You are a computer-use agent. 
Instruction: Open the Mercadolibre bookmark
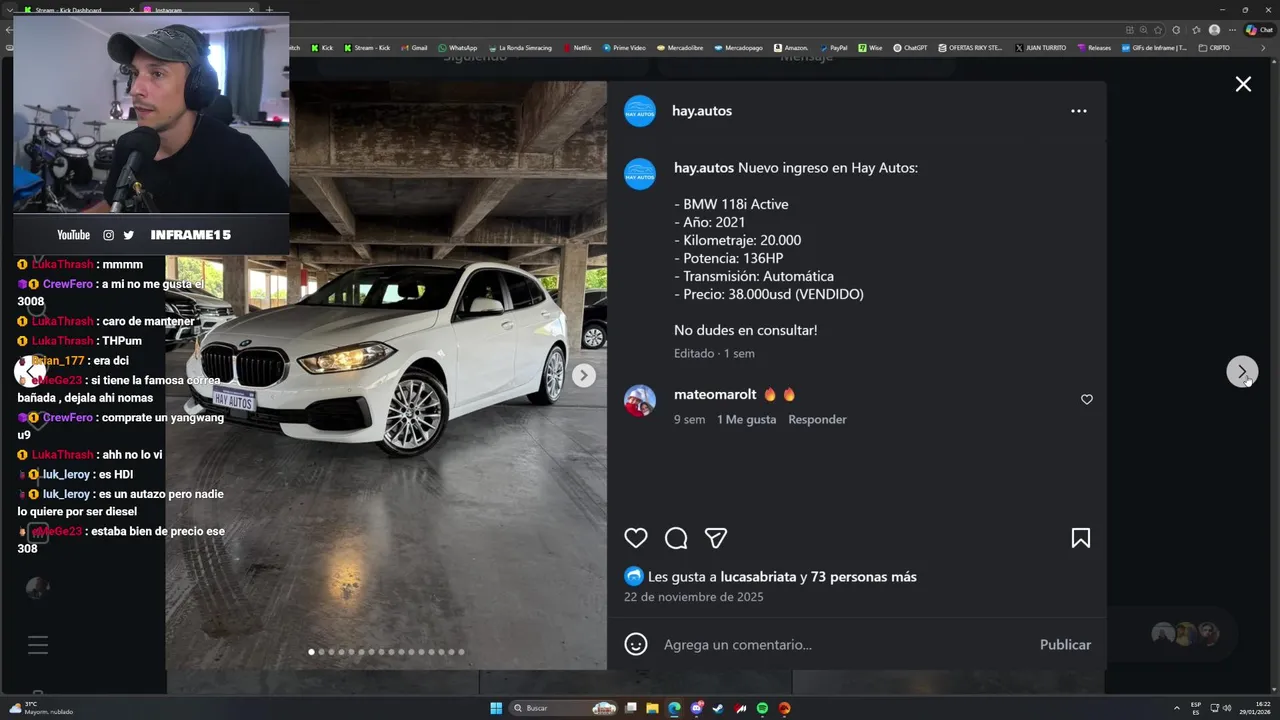tap(681, 47)
